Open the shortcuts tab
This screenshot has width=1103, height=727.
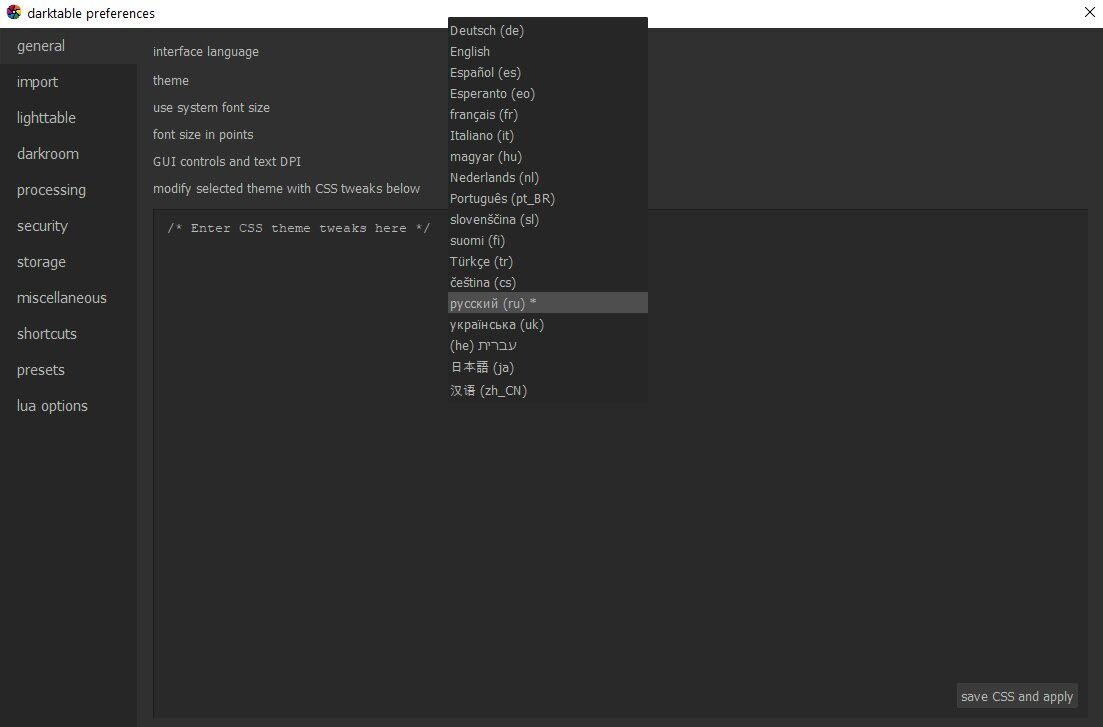click(68, 334)
